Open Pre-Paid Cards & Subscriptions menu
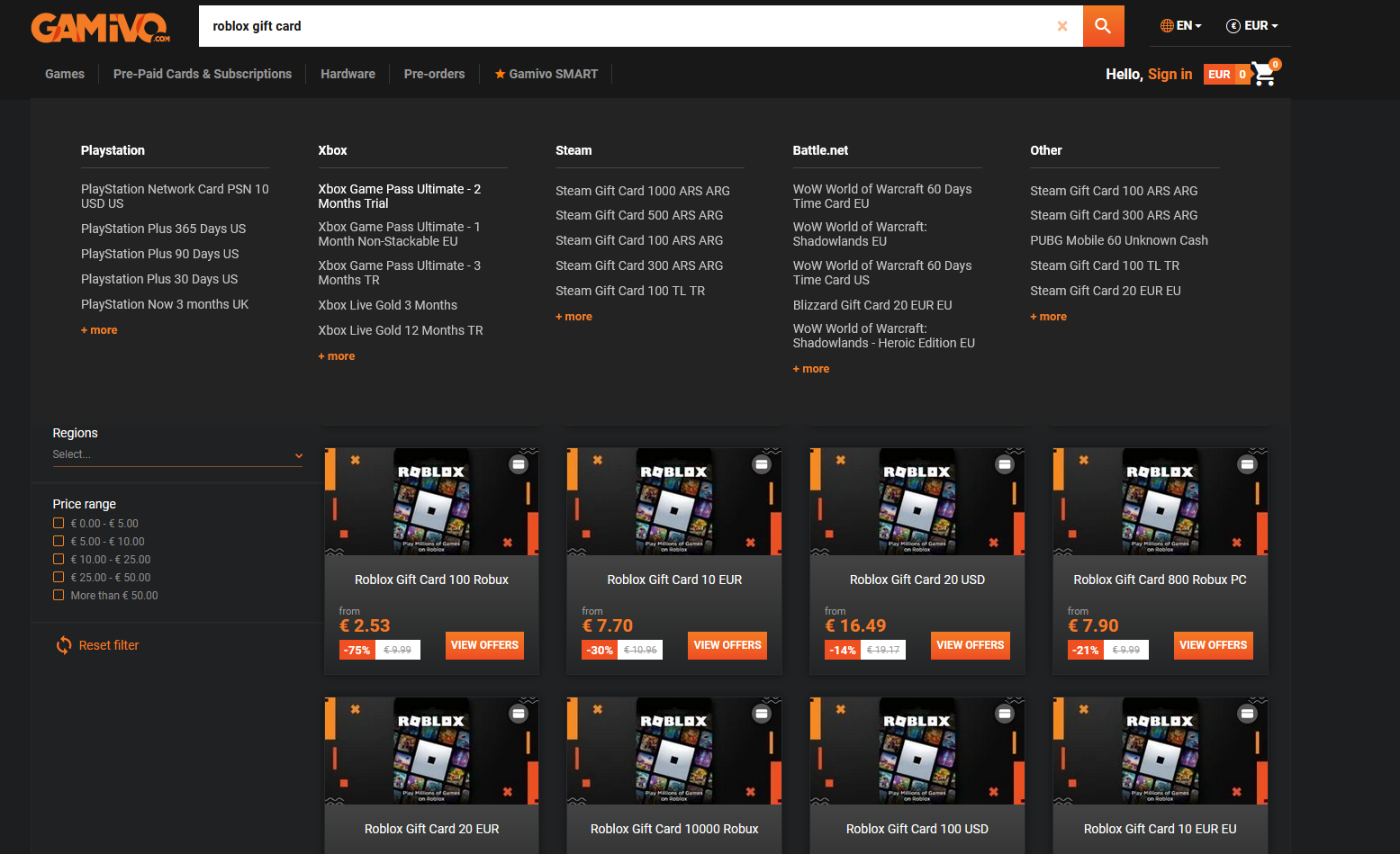 click(x=203, y=74)
